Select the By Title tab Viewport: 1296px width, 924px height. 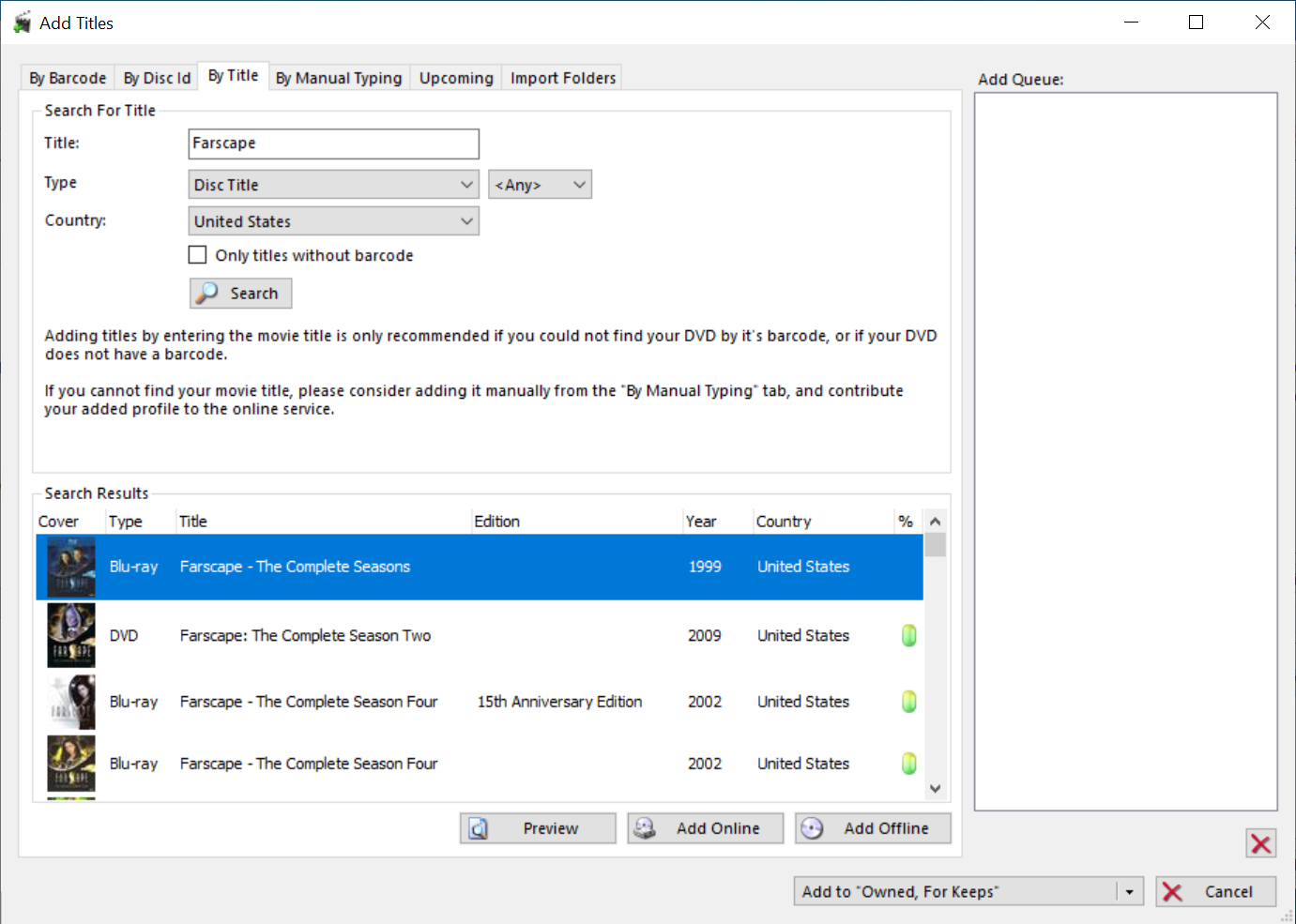[233, 75]
